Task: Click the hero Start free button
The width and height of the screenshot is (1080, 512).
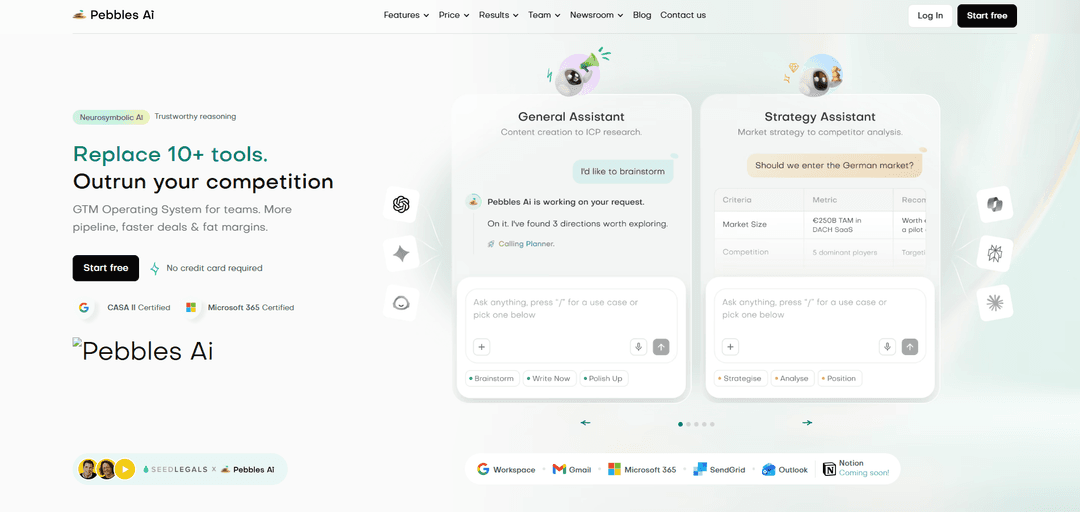Action: pyautogui.click(x=105, y=268)
